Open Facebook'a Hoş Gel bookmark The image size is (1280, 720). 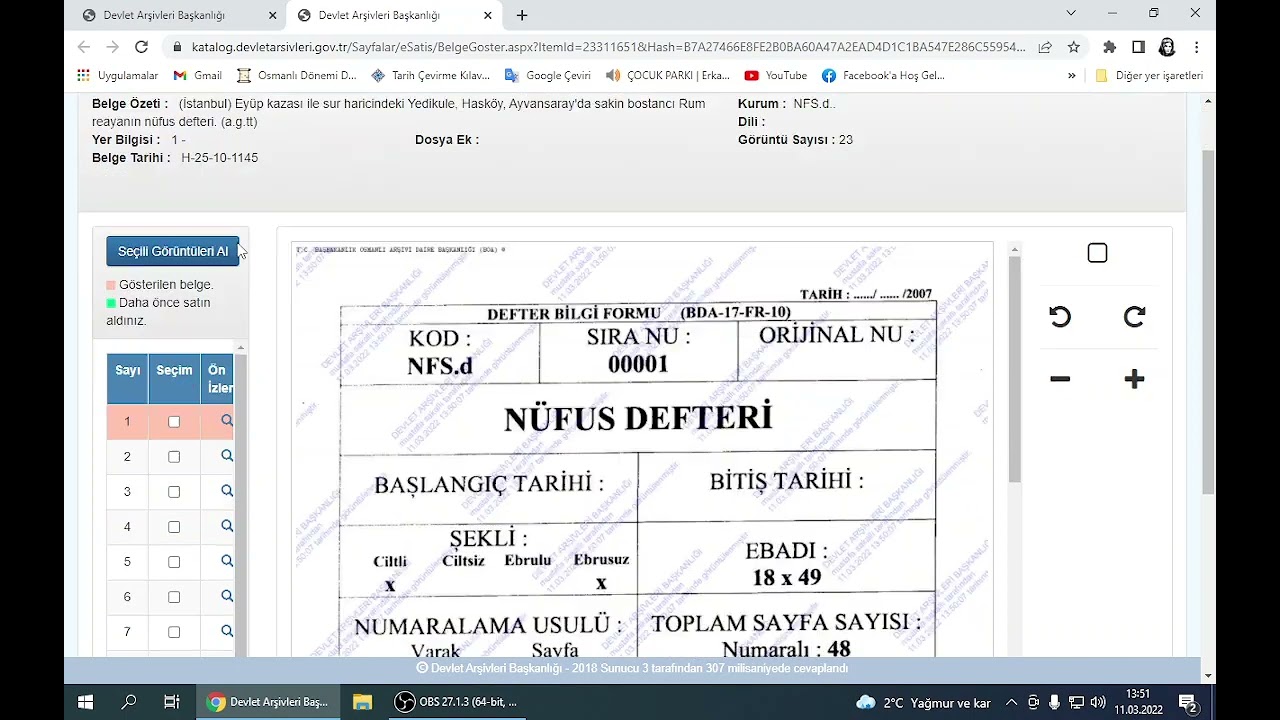883,75
